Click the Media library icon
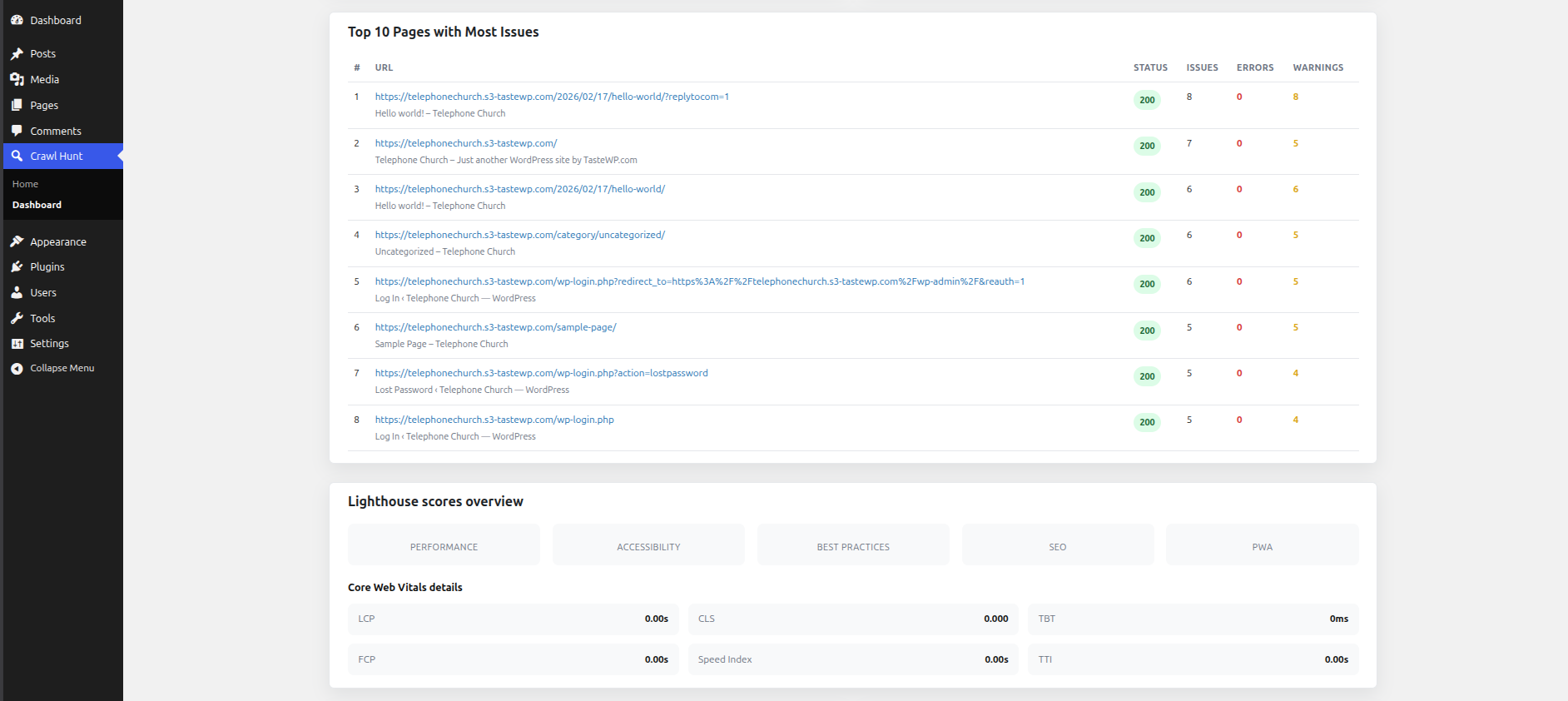Screen dimensions: 1568x701 (17, 79)
